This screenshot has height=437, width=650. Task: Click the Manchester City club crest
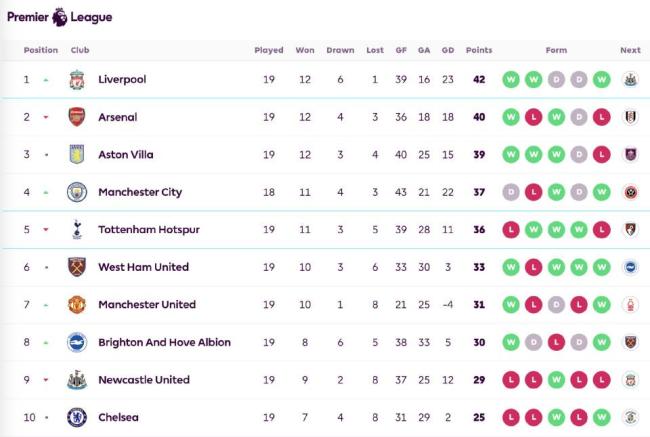point(77,192)
